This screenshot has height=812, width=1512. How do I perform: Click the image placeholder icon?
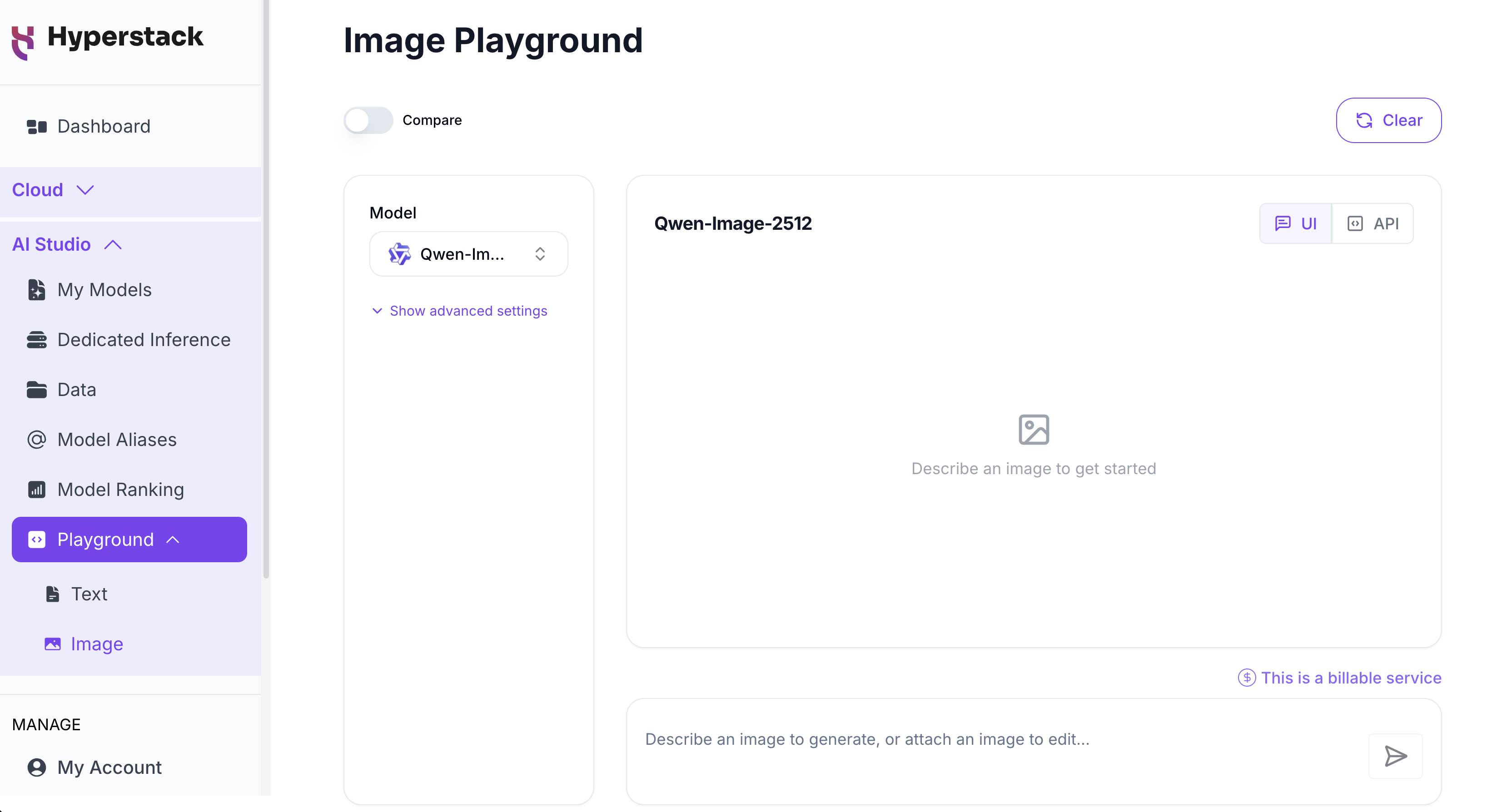tap(1034, 430)
